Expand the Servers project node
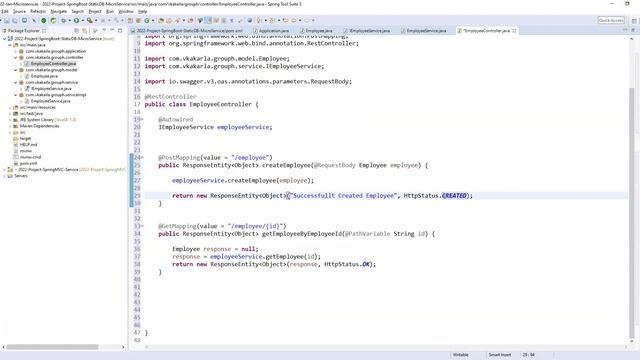The width and height of the screenshot is (640, 360). tap(4, 176)
